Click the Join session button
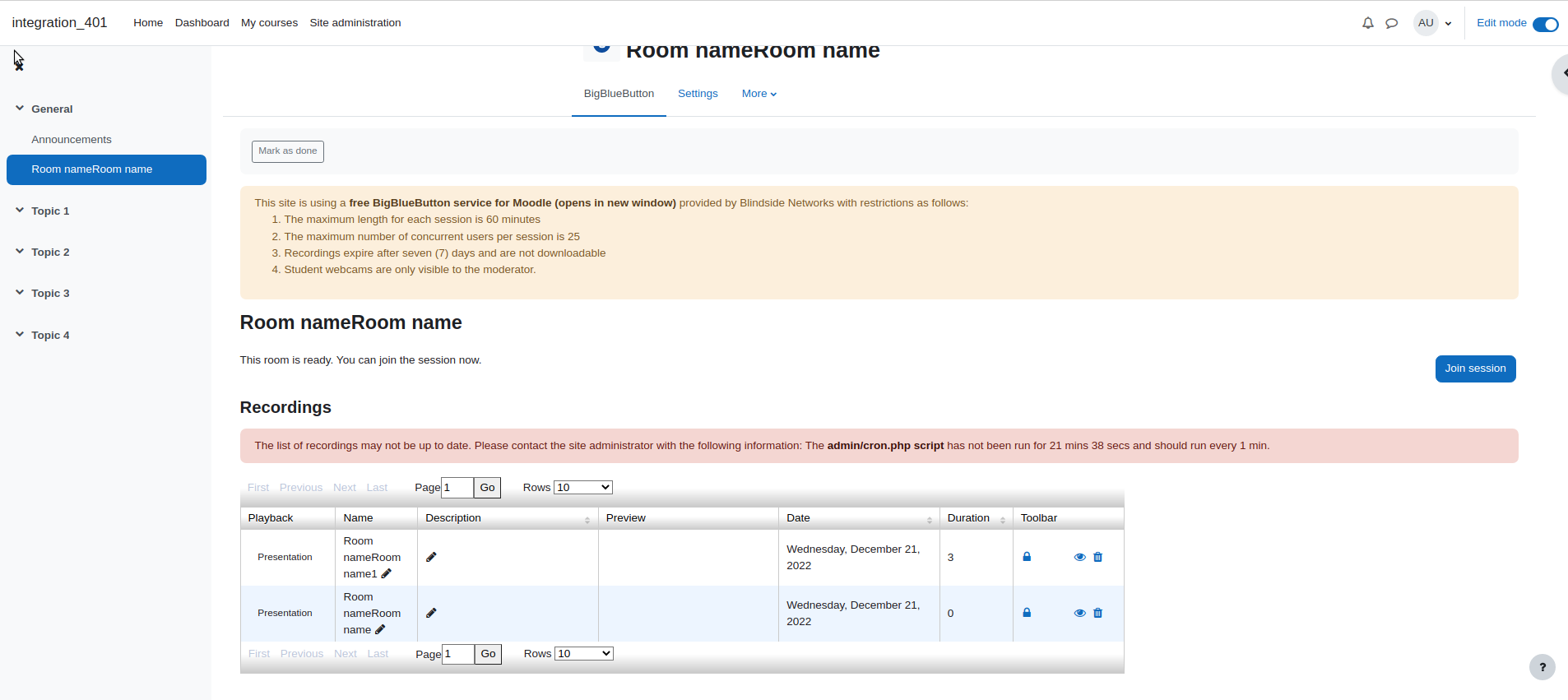 (x=1475, y=369)
